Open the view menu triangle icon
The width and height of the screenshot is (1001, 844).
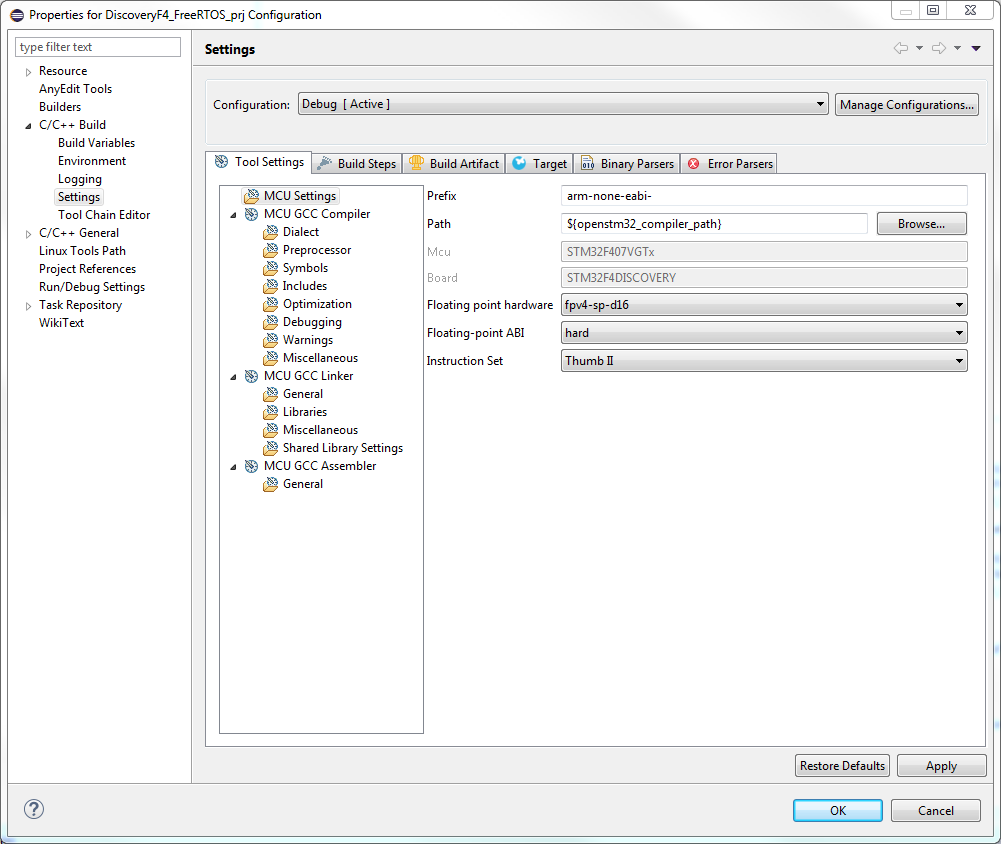click(x=976, y=49)
